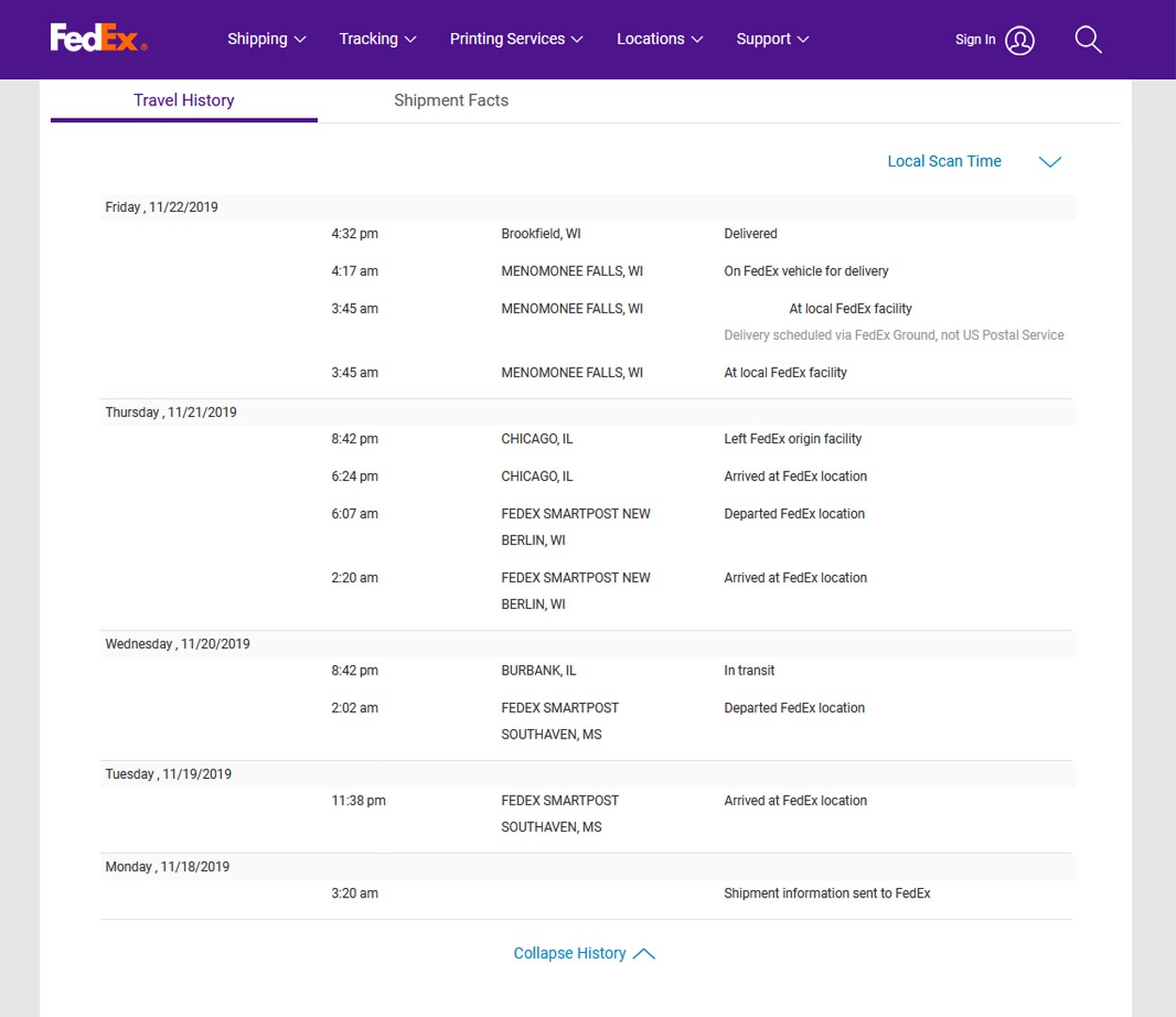Open the Local Scan Time selector

point(944,161)
